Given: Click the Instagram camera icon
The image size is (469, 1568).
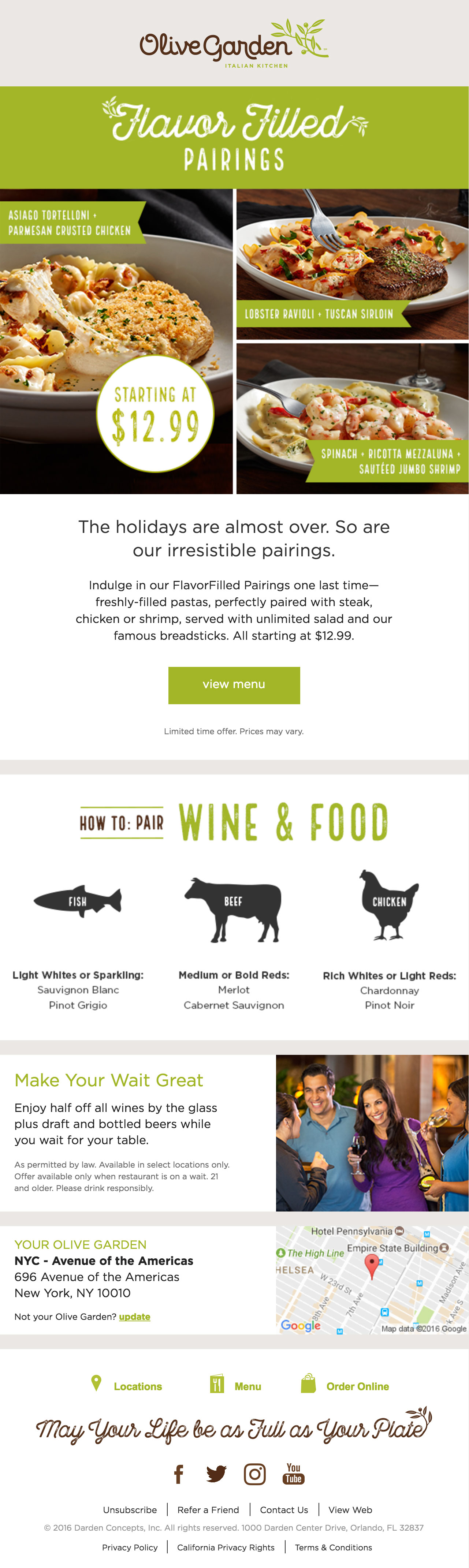Looking at the screenshot, I should point(254,1474).
